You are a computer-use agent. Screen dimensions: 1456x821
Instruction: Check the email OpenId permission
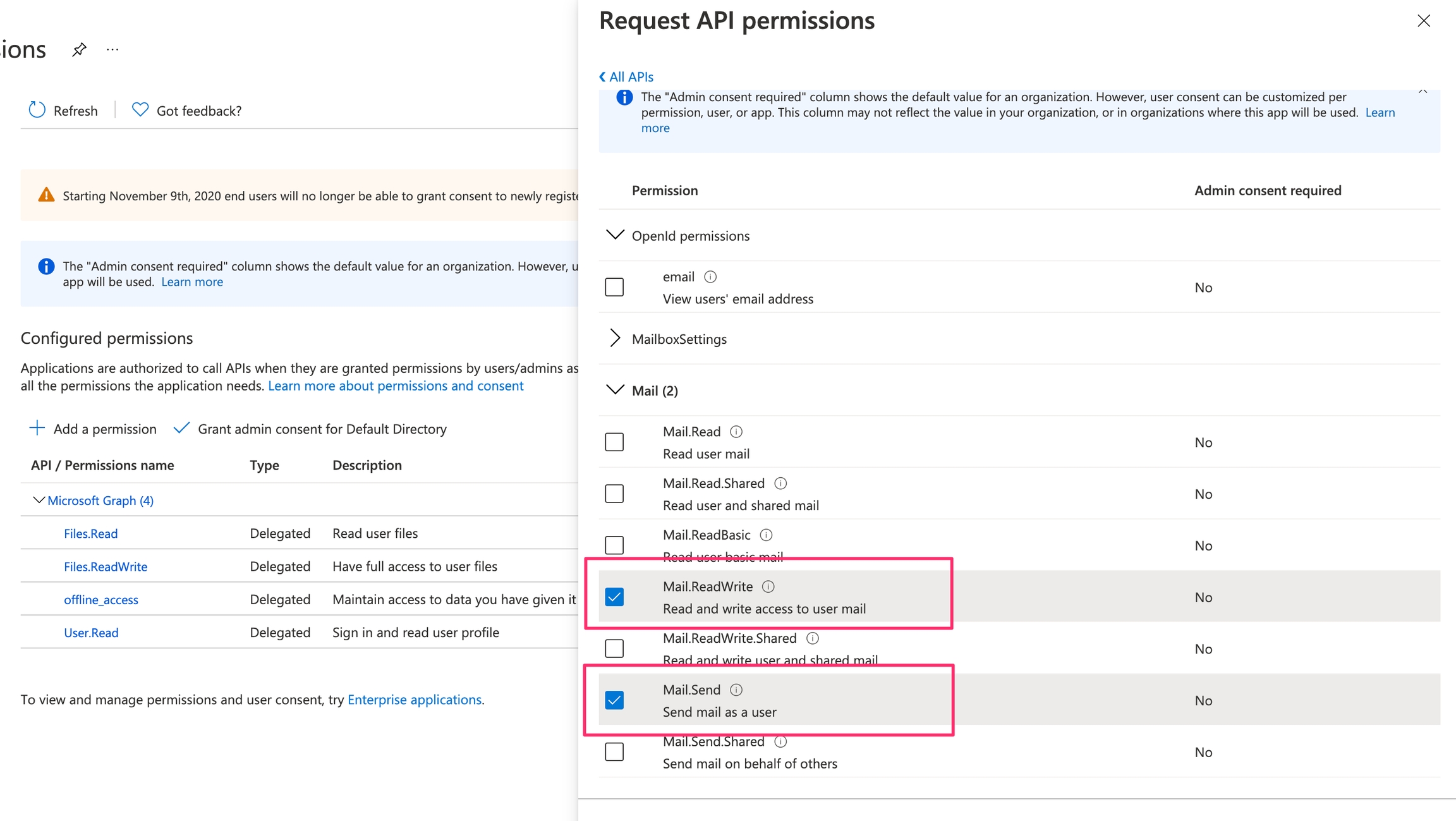point(614,287)
